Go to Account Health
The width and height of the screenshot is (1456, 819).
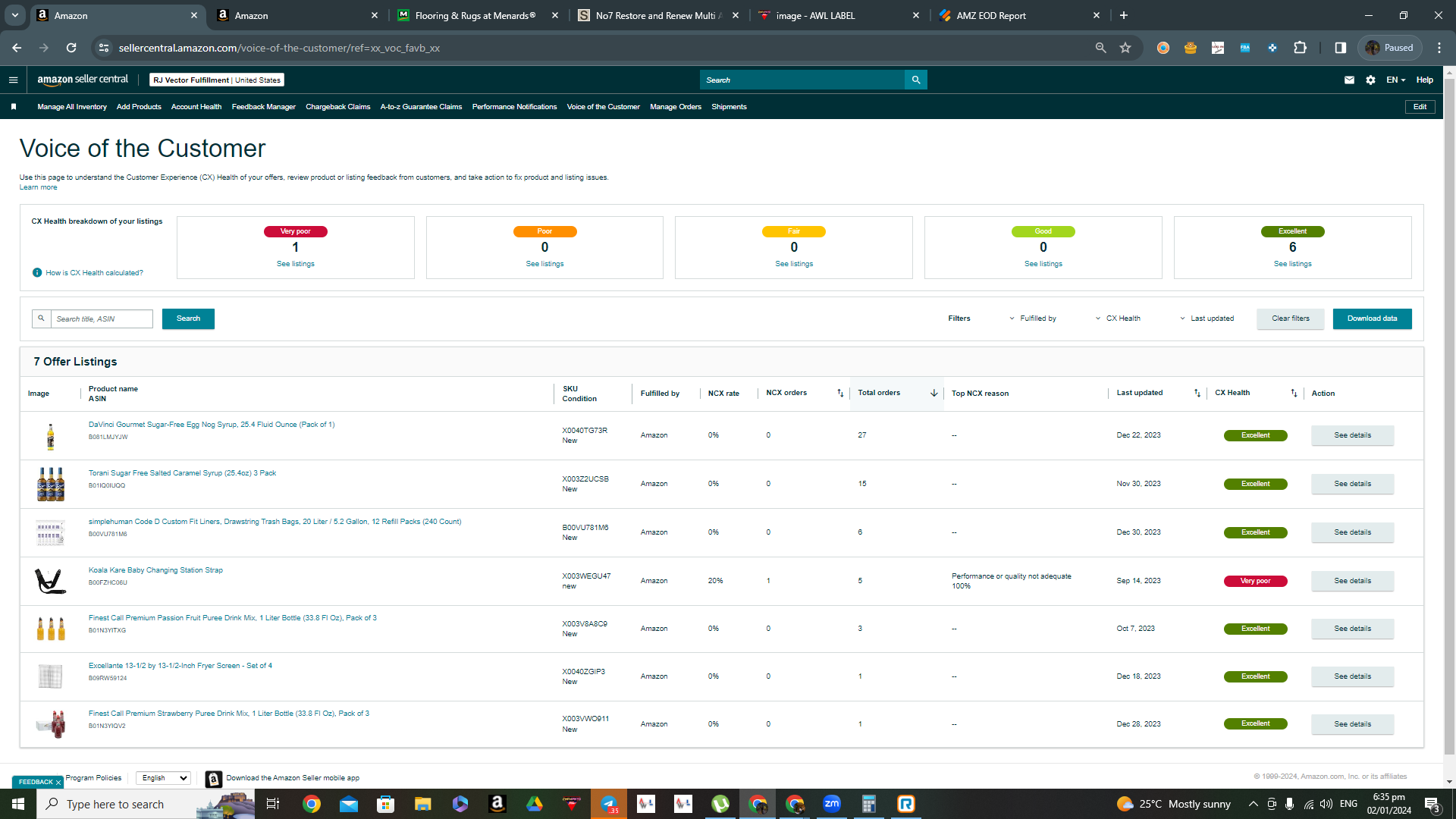pos(196,107)
